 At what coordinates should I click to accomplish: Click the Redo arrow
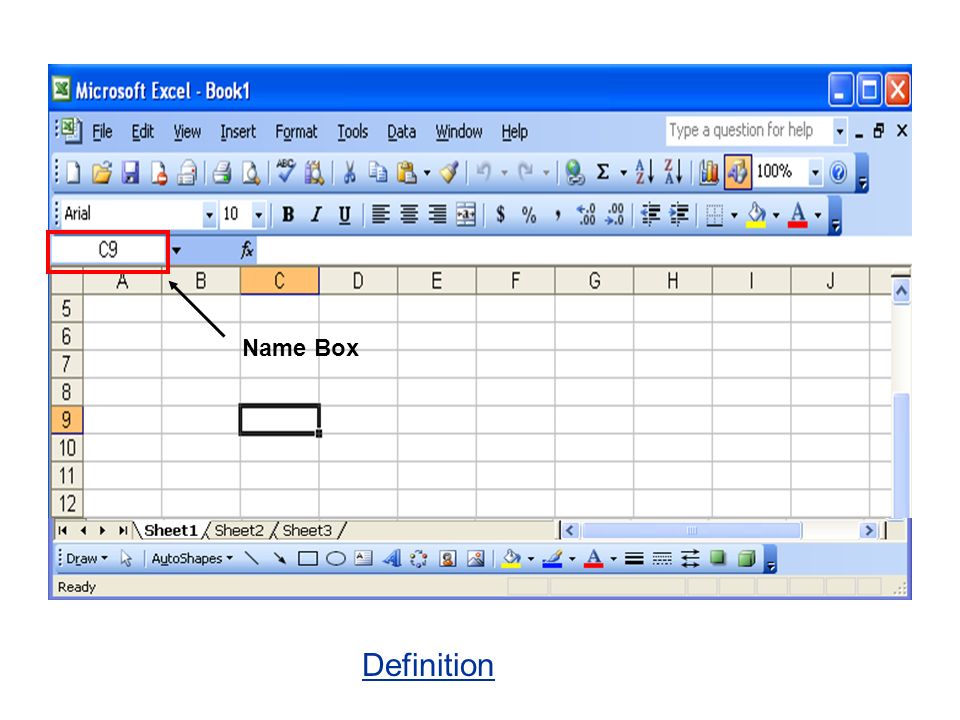click(526, 172)
